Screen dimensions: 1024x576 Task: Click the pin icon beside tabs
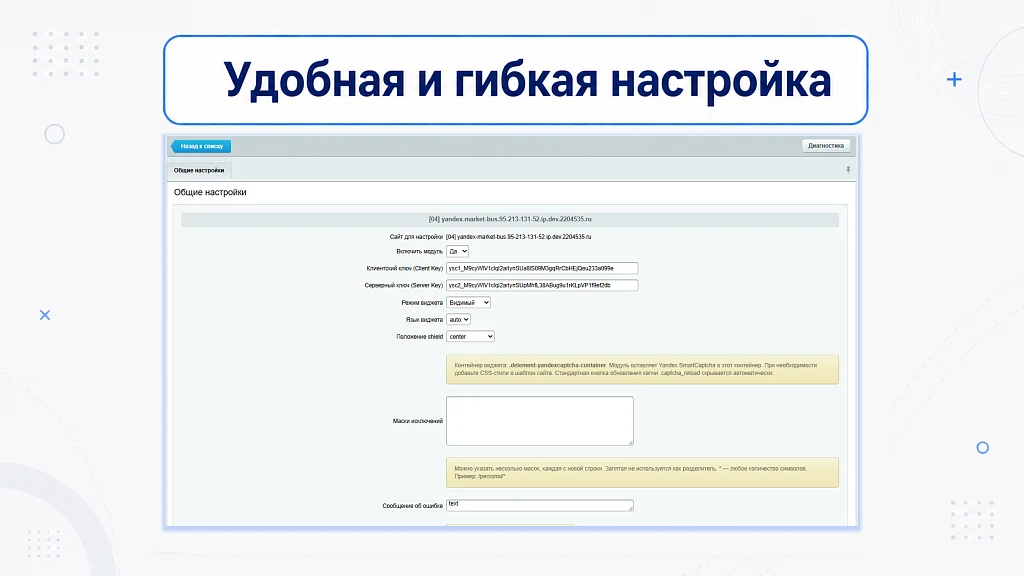tap(848, 170)
